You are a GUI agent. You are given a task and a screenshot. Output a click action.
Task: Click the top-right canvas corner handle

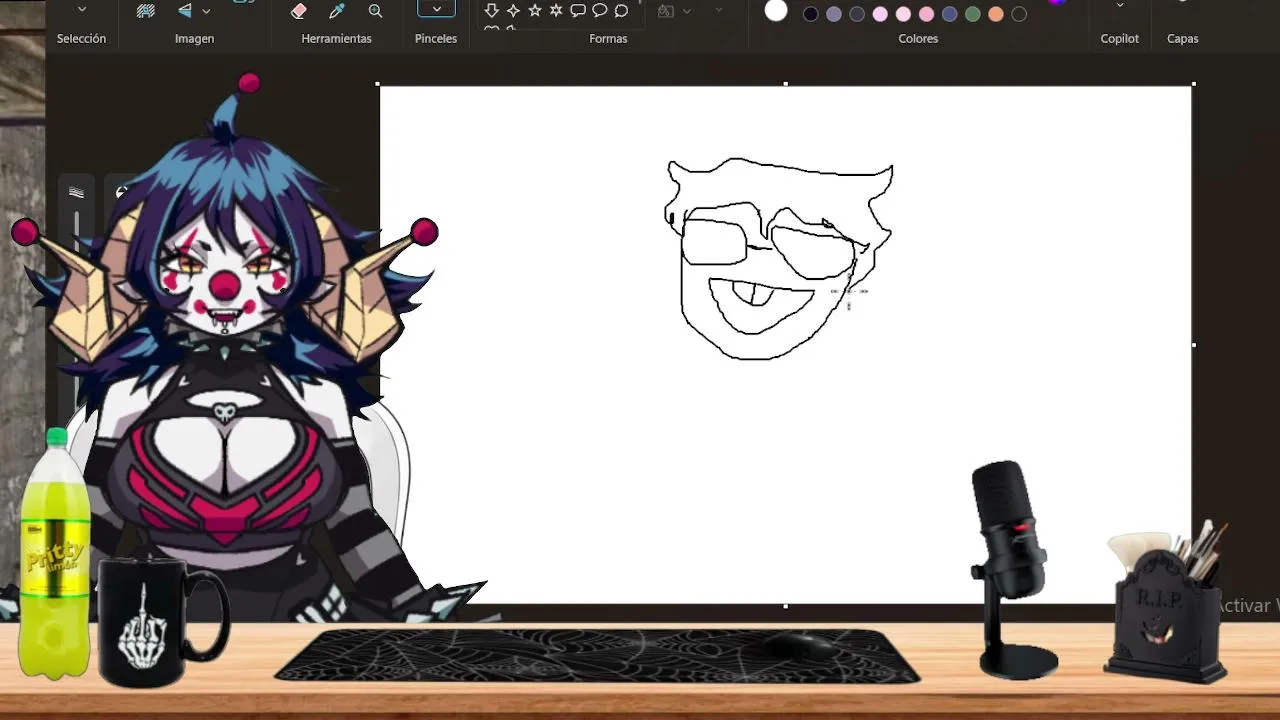tap(1194, 84)
